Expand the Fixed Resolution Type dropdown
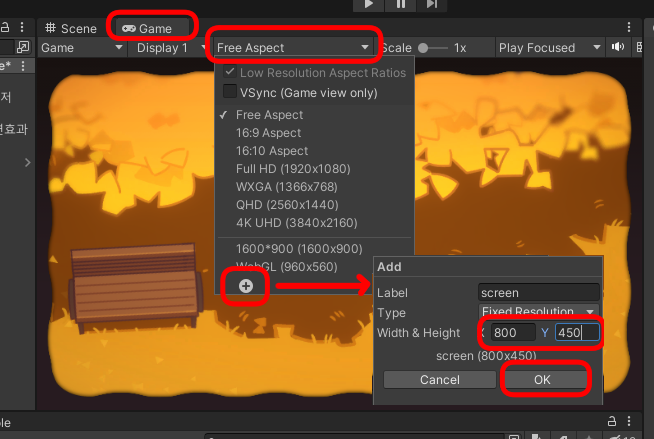Image resolution: width=654 pixels, height=439 pixels. click(x=538, y=311)
